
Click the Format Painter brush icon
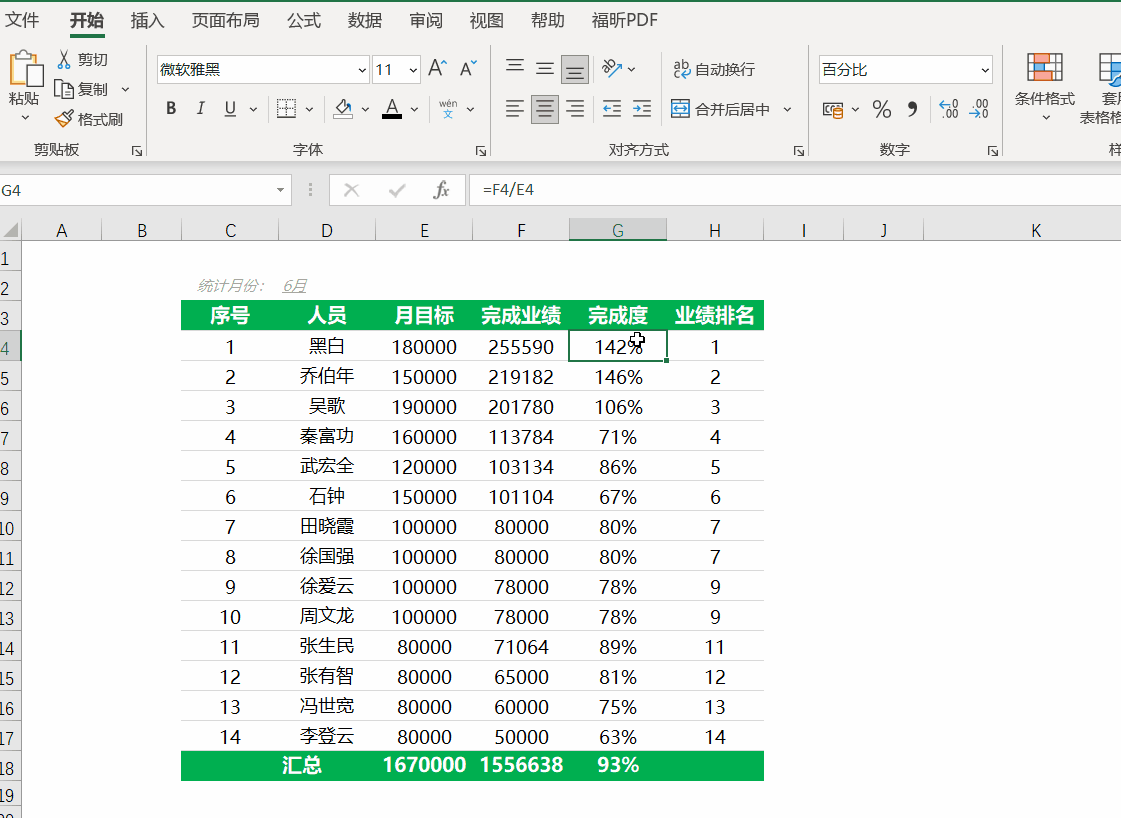[64, 119]
